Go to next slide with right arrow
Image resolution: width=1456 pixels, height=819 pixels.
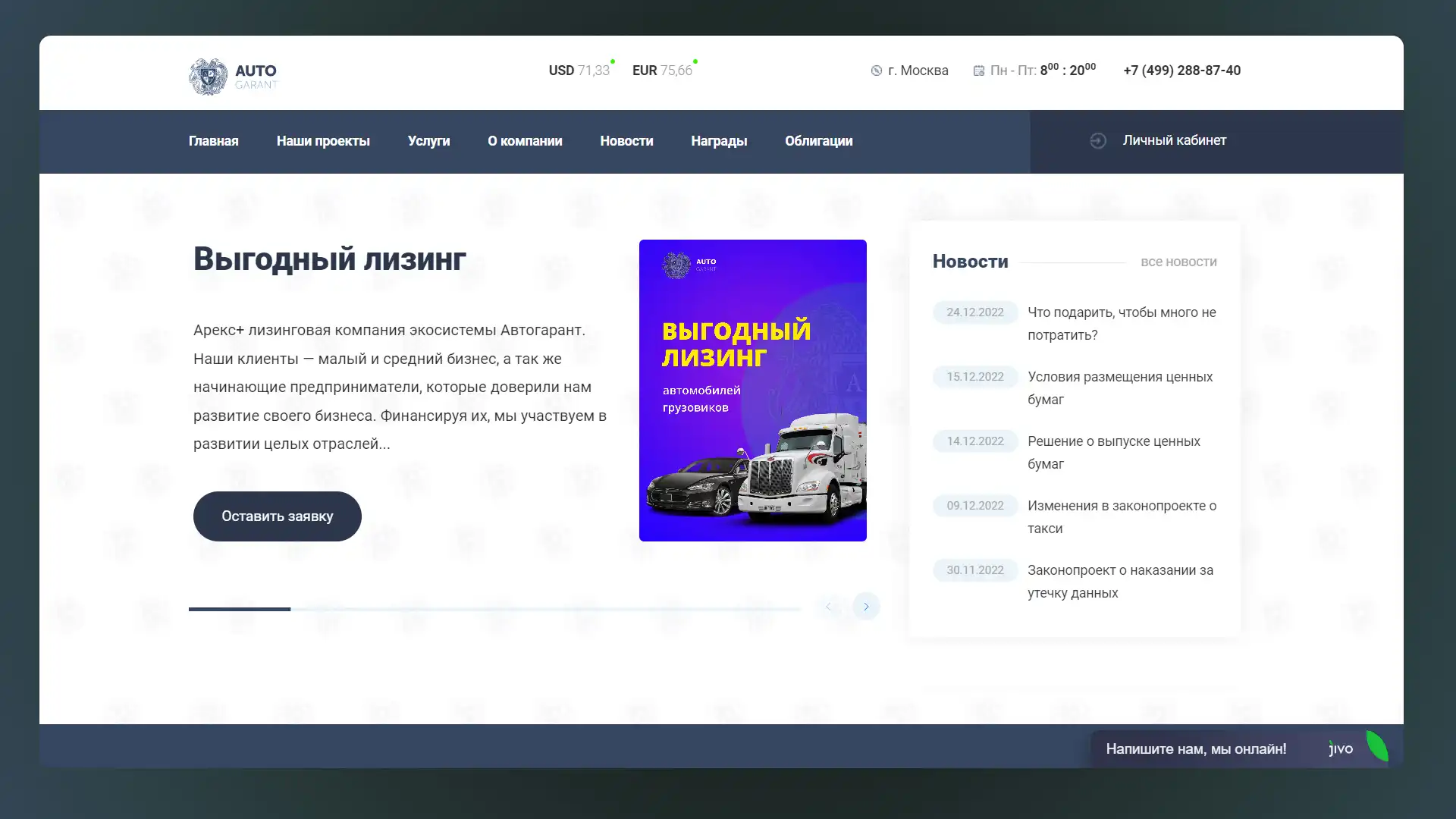[866, 607]
